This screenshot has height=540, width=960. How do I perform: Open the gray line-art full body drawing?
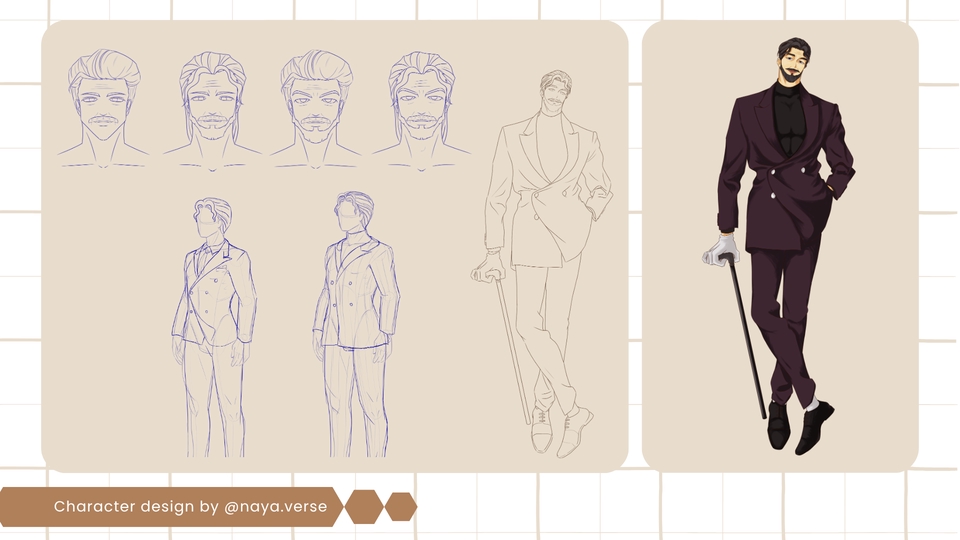pyautogui.click(x=542, y=263)
